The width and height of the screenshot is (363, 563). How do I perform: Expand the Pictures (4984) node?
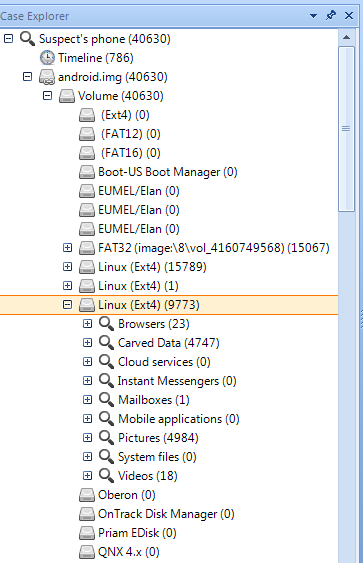[88, 438]
